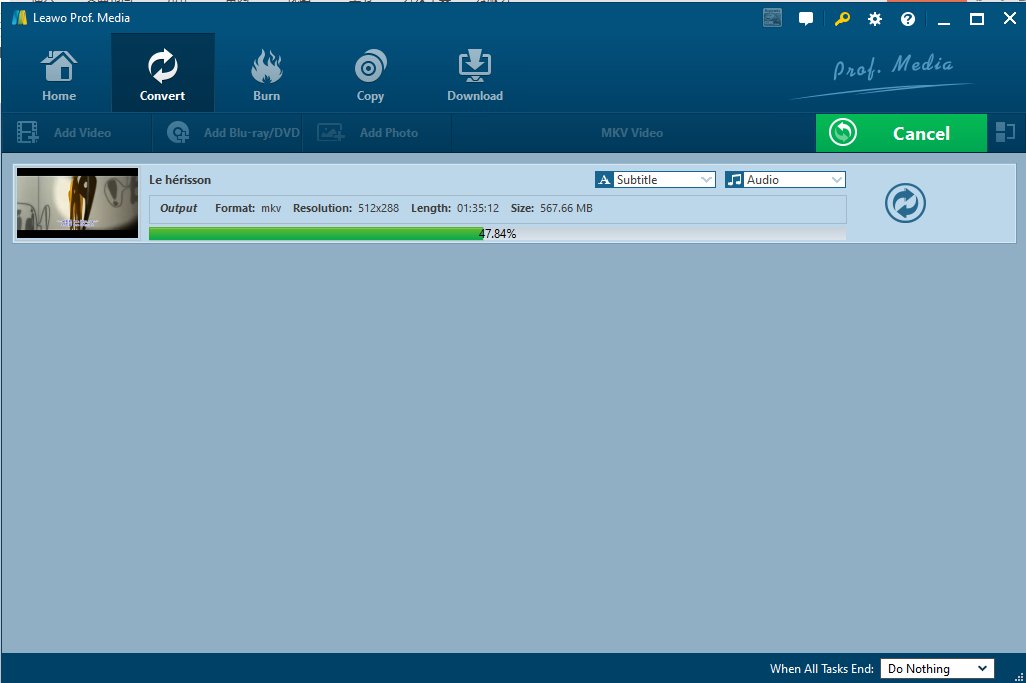1026x683 pixels.
Task: Open the MKV Video format profile
Action: pos(632,133)
